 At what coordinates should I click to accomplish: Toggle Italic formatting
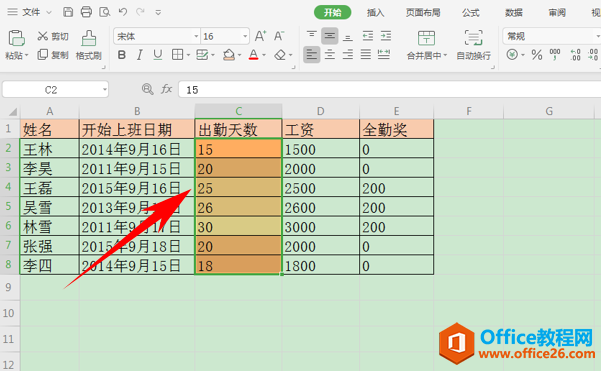(x=139, y=55)
